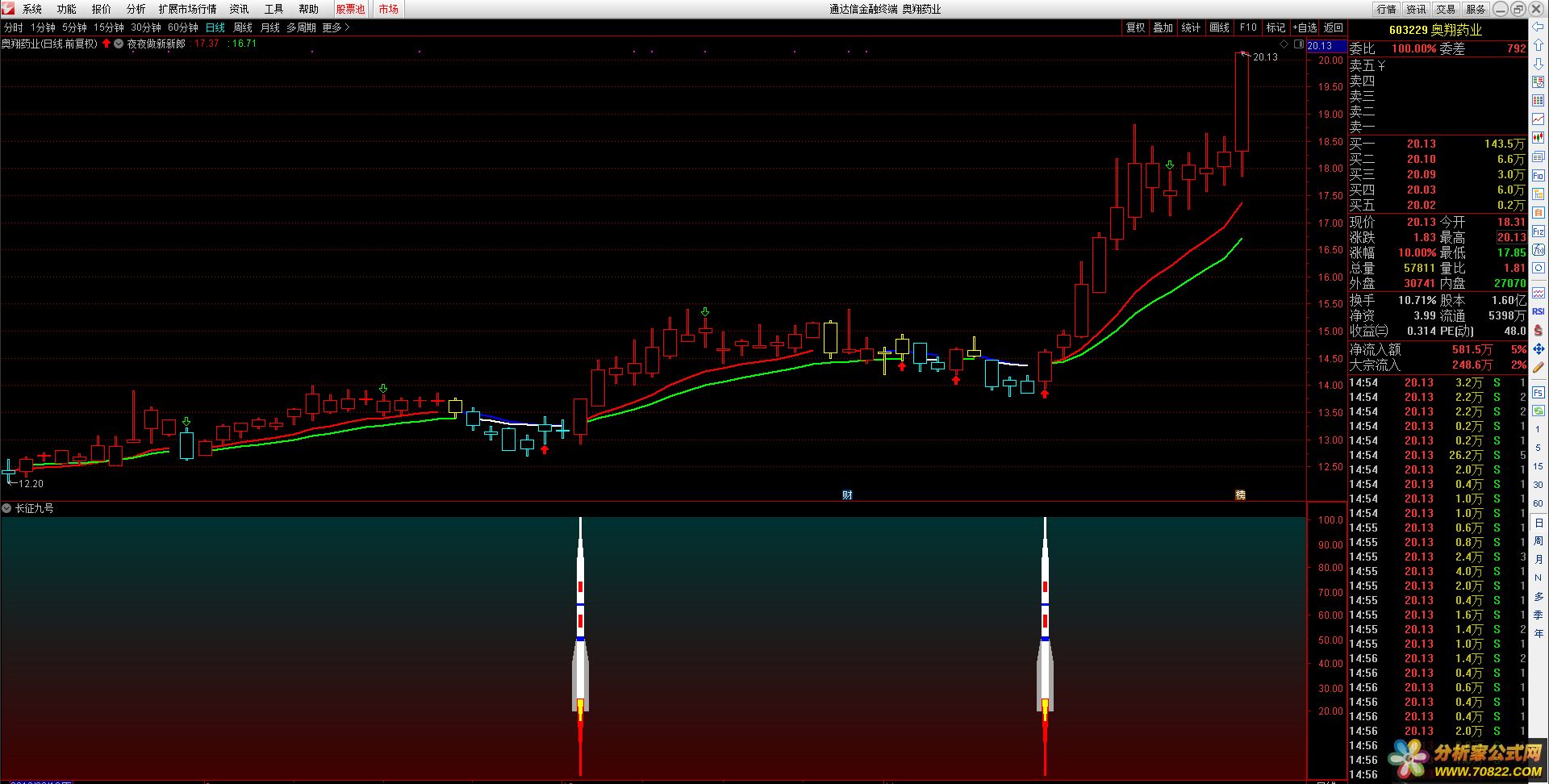Open the 行情 top-right tab
This screenshot has width=1549, height=784.
point(1387,9)
